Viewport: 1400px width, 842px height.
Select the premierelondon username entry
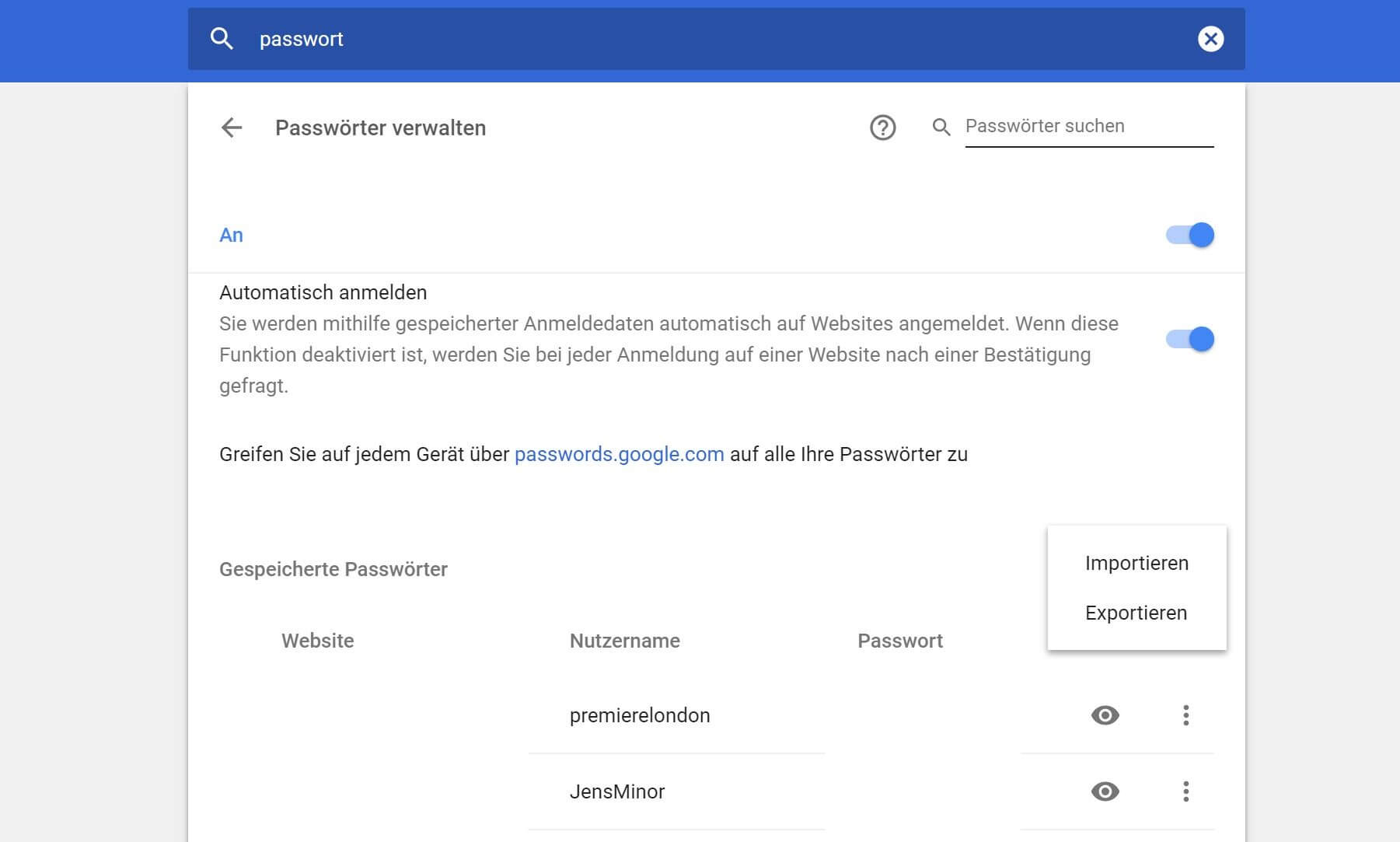click(640, 715)
